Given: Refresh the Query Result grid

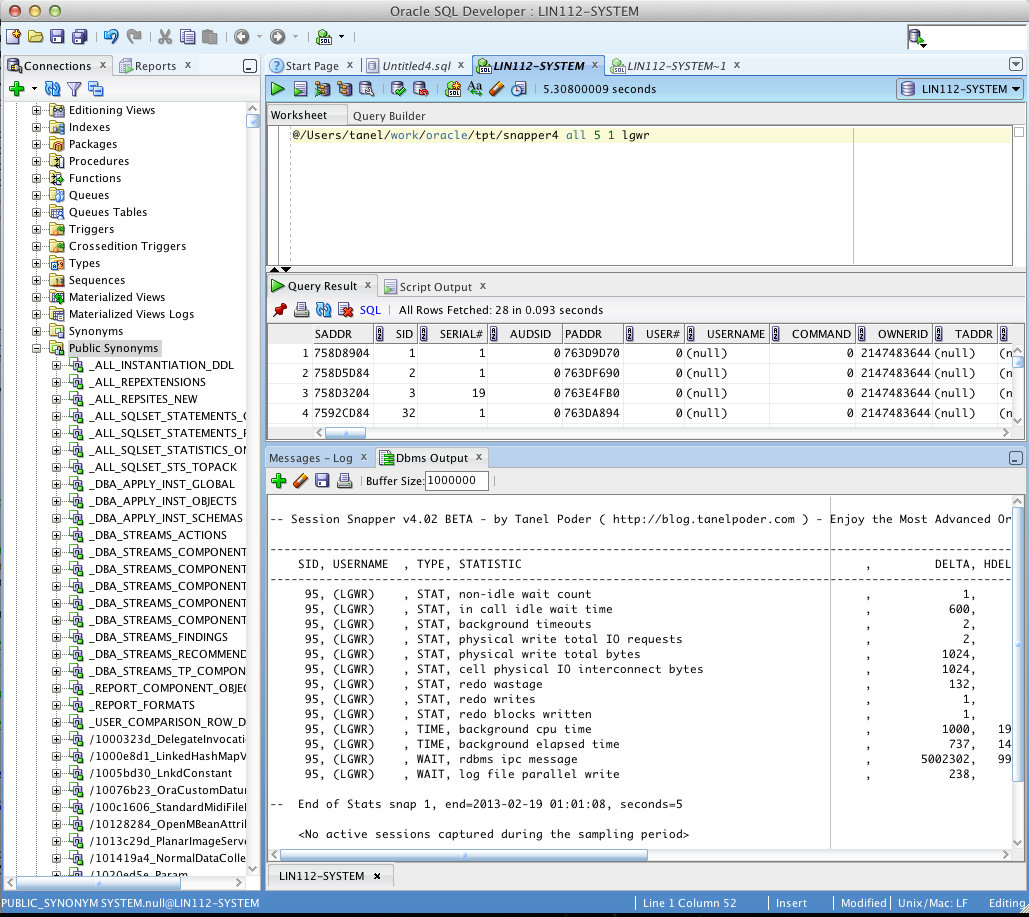Looking at the screenshot, I should click(x=324, y=310).
